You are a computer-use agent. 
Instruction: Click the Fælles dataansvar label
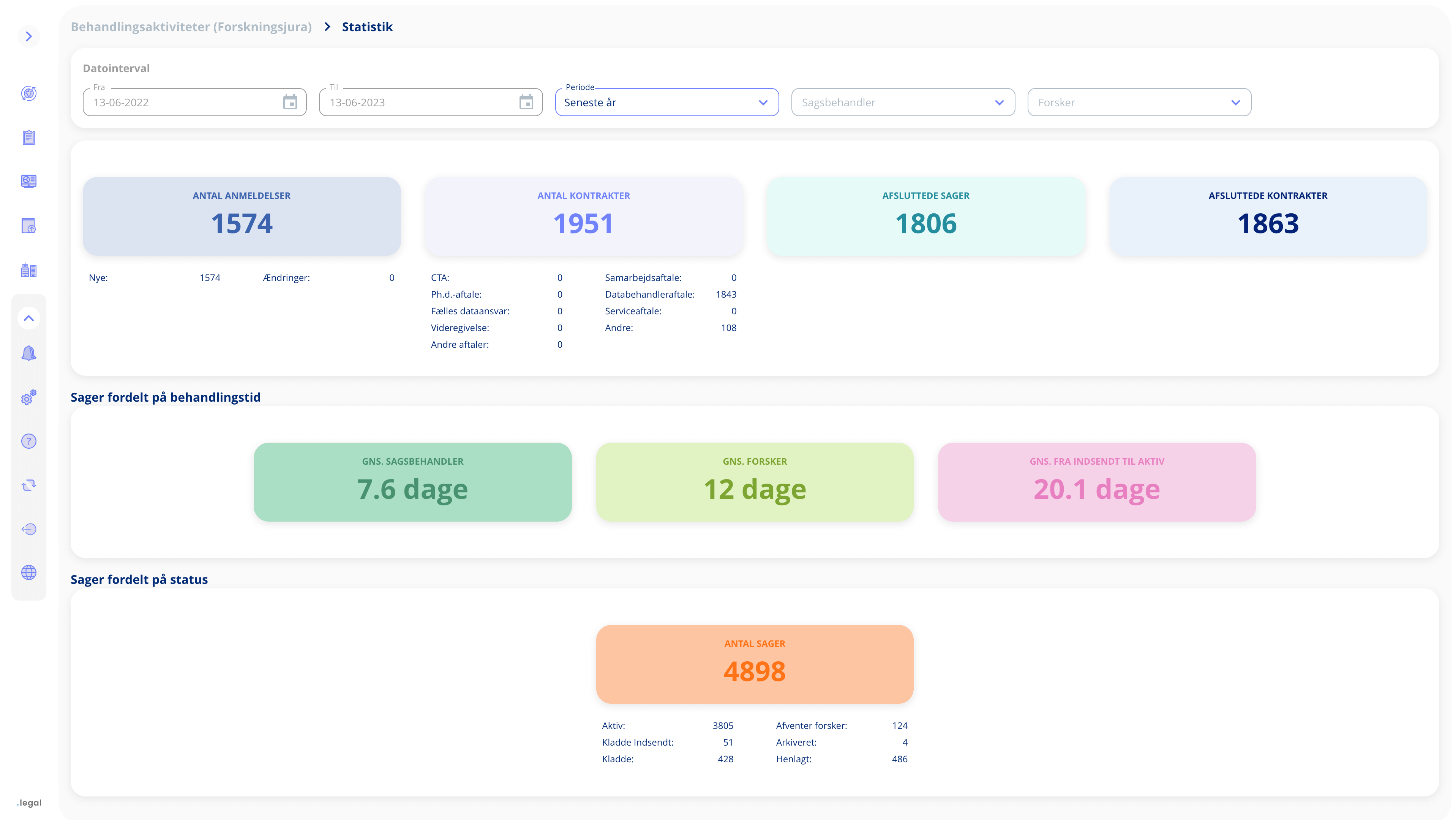(470, 311)
